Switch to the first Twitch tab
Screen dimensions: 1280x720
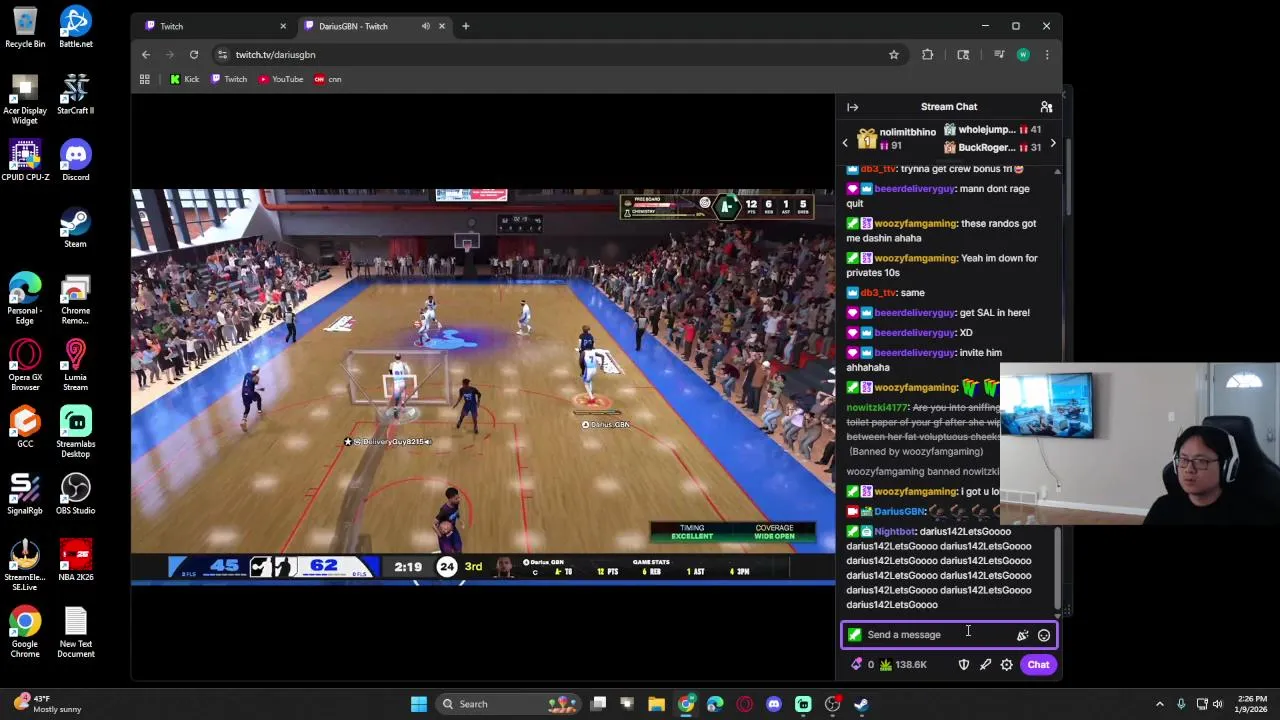(213, 26)
